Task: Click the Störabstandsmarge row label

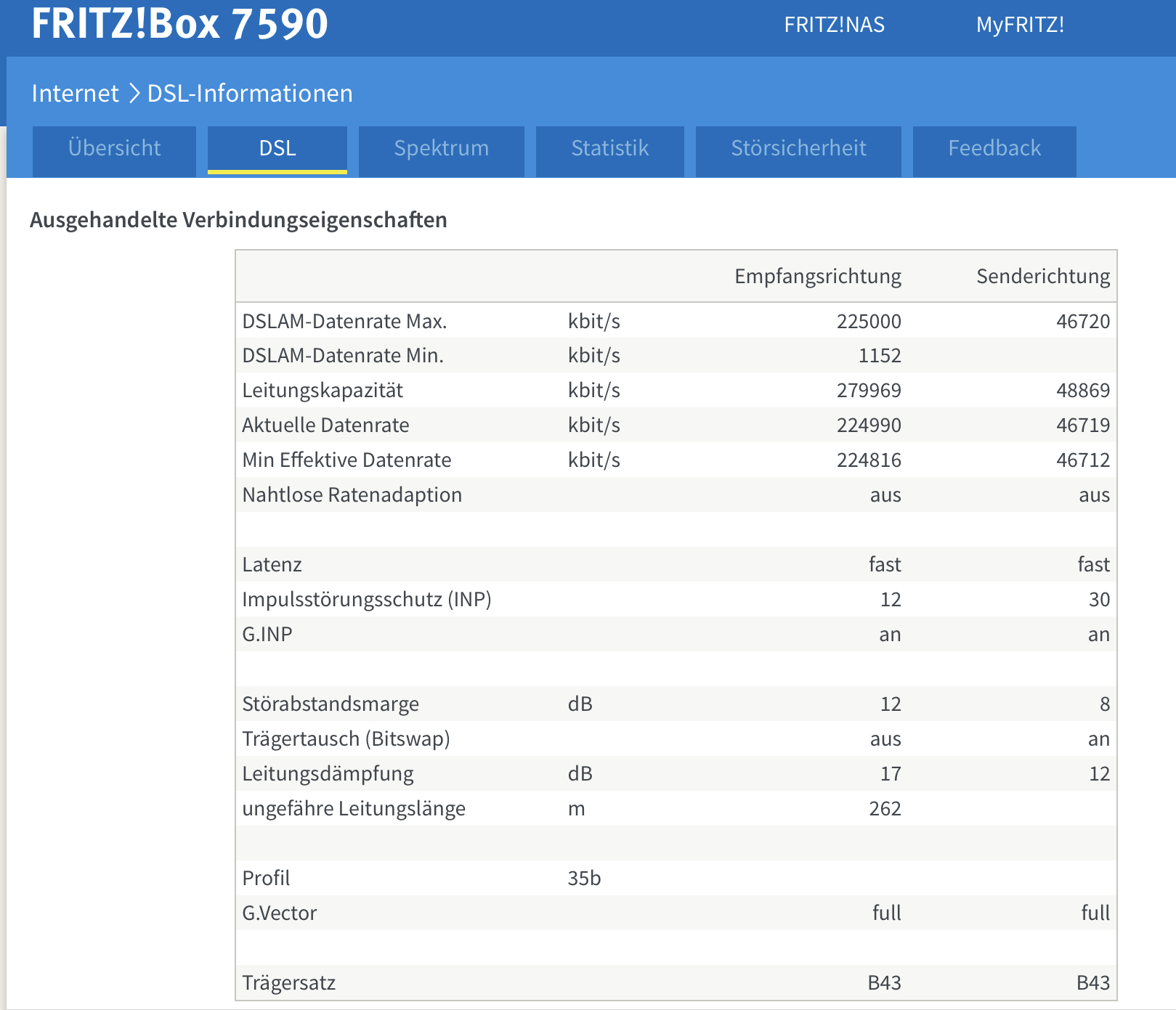Action: click(x=331, y=704)
